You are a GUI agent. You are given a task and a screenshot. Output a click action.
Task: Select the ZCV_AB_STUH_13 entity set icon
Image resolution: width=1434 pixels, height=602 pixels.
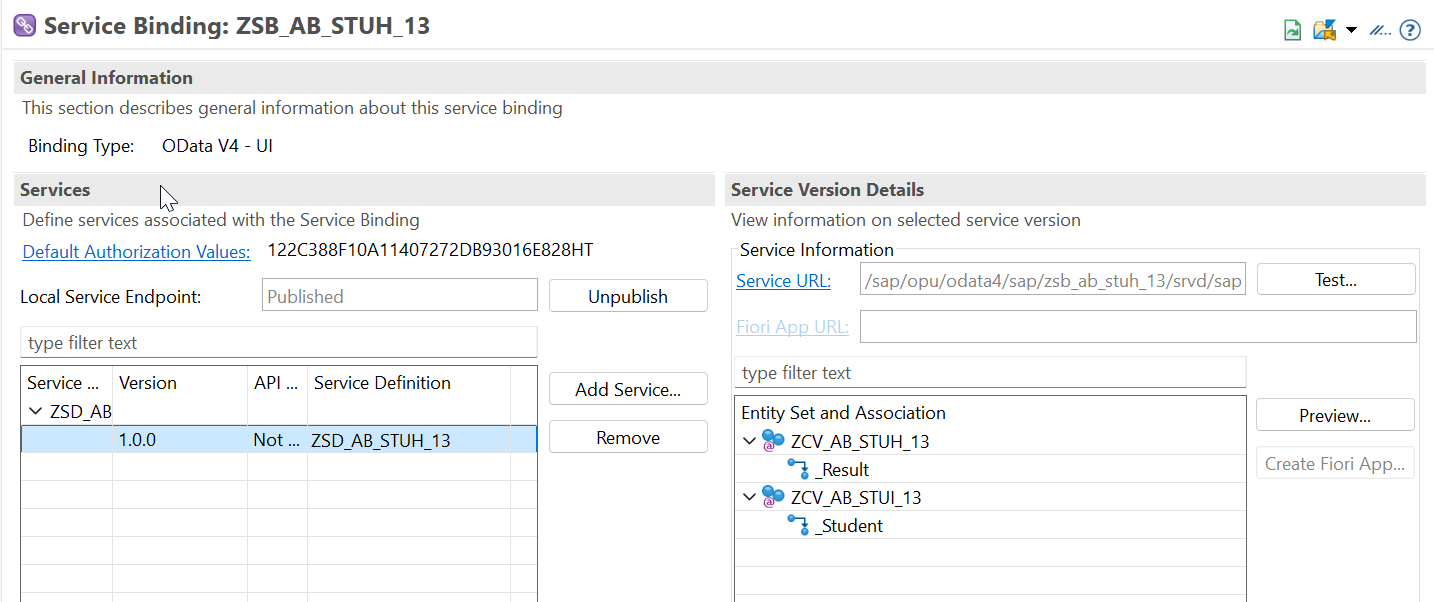point(773,441)
